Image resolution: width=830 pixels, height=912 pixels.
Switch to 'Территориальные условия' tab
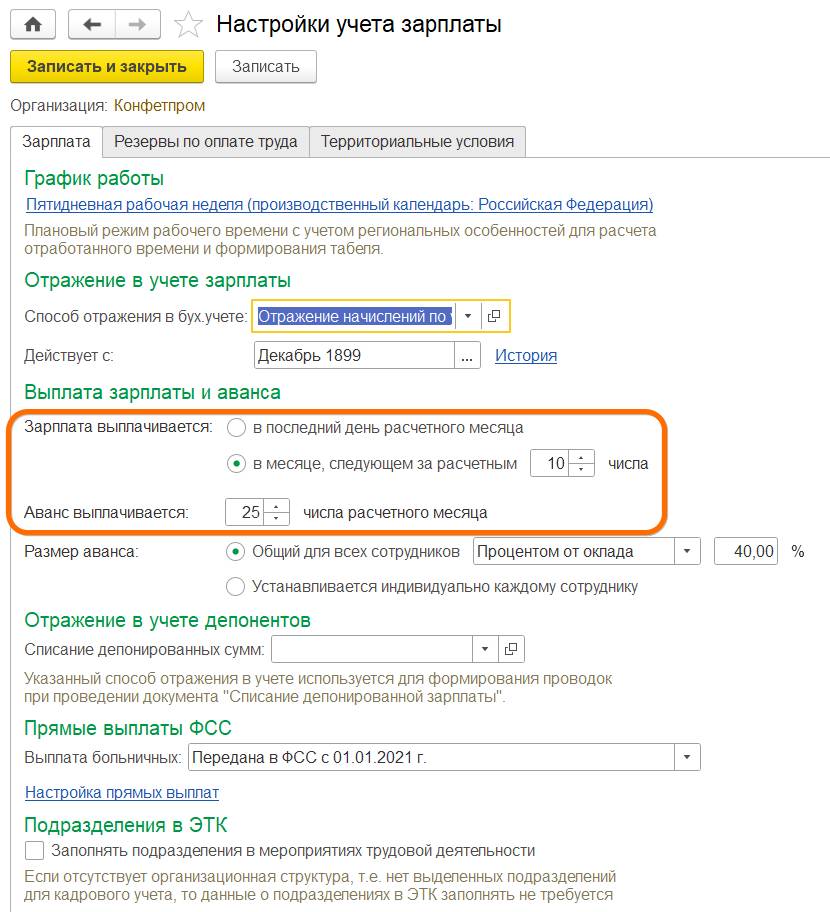417,142
